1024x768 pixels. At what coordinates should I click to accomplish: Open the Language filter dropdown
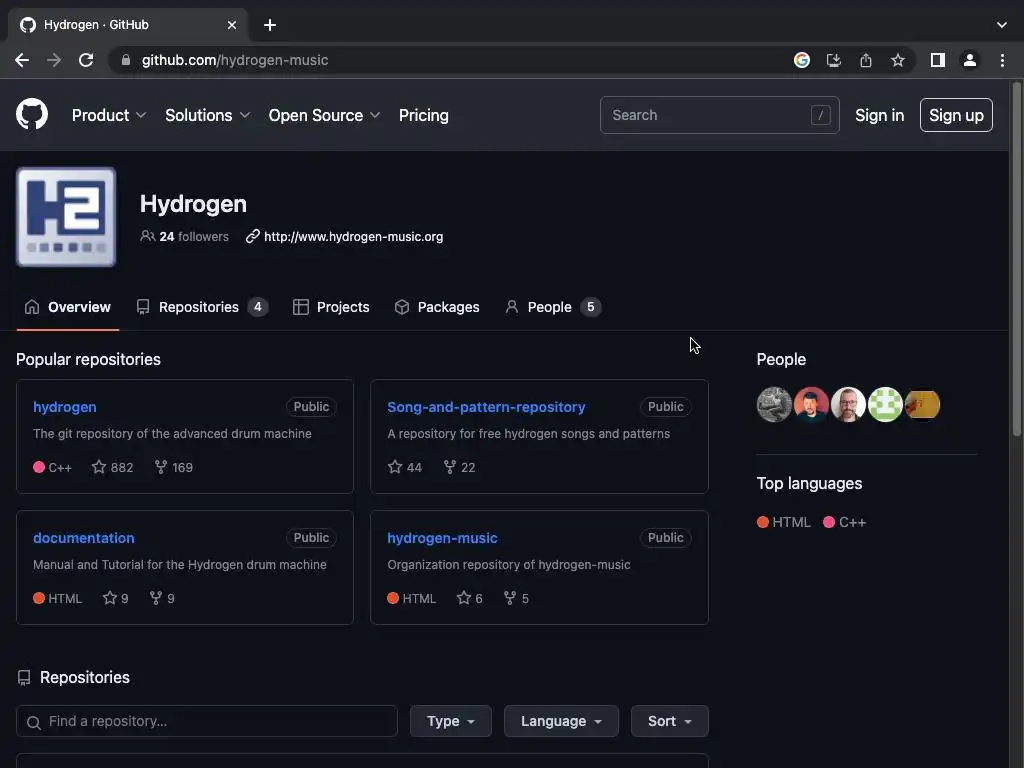[561, 721]
